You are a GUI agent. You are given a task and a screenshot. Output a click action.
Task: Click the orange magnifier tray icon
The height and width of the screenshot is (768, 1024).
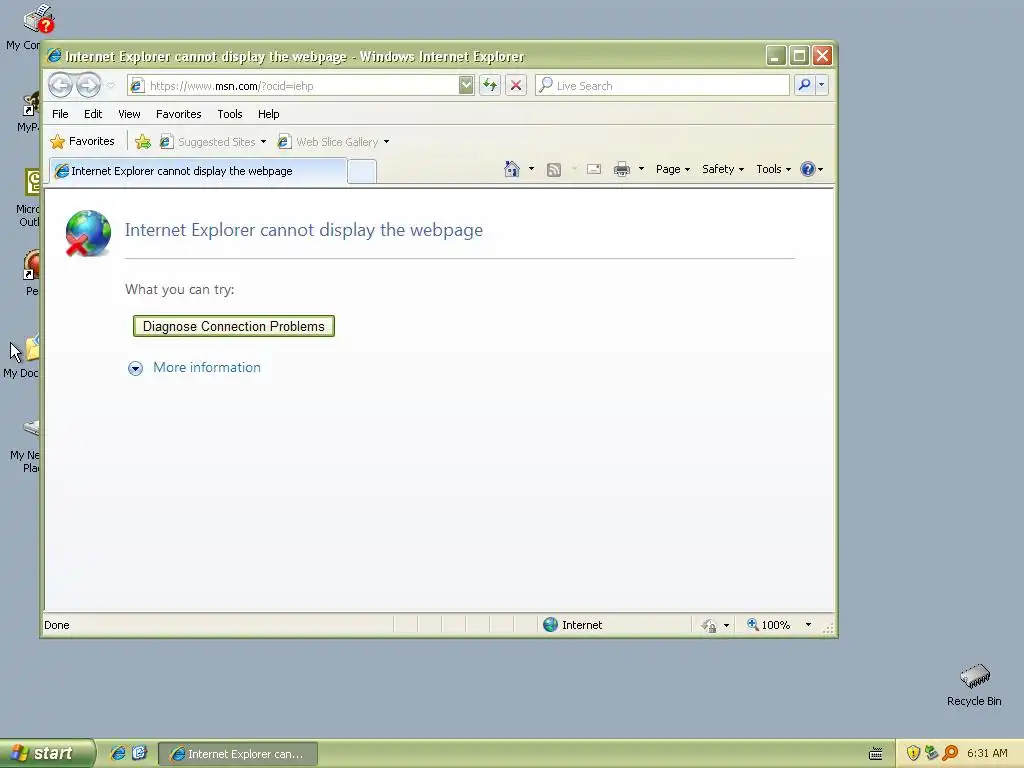click(x=950, y=753)
